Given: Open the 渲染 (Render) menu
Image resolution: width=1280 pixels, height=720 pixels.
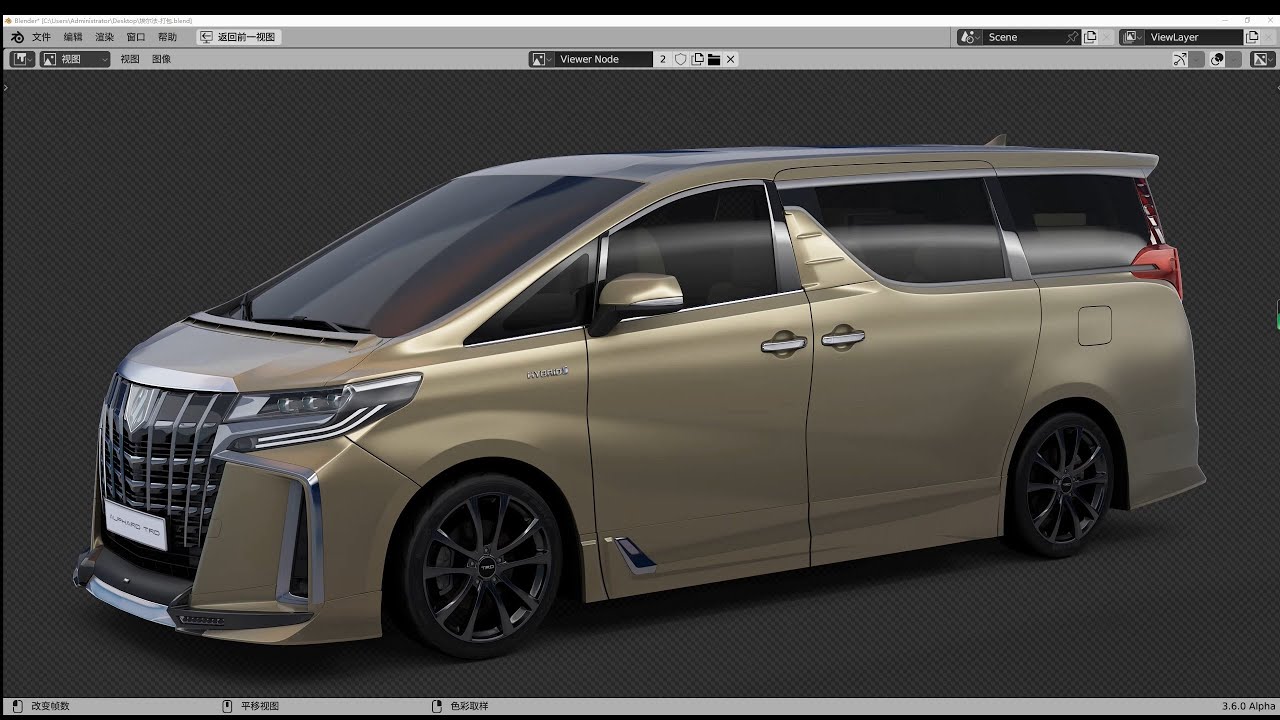Looking at the screenshot, I should pos(104,37).
